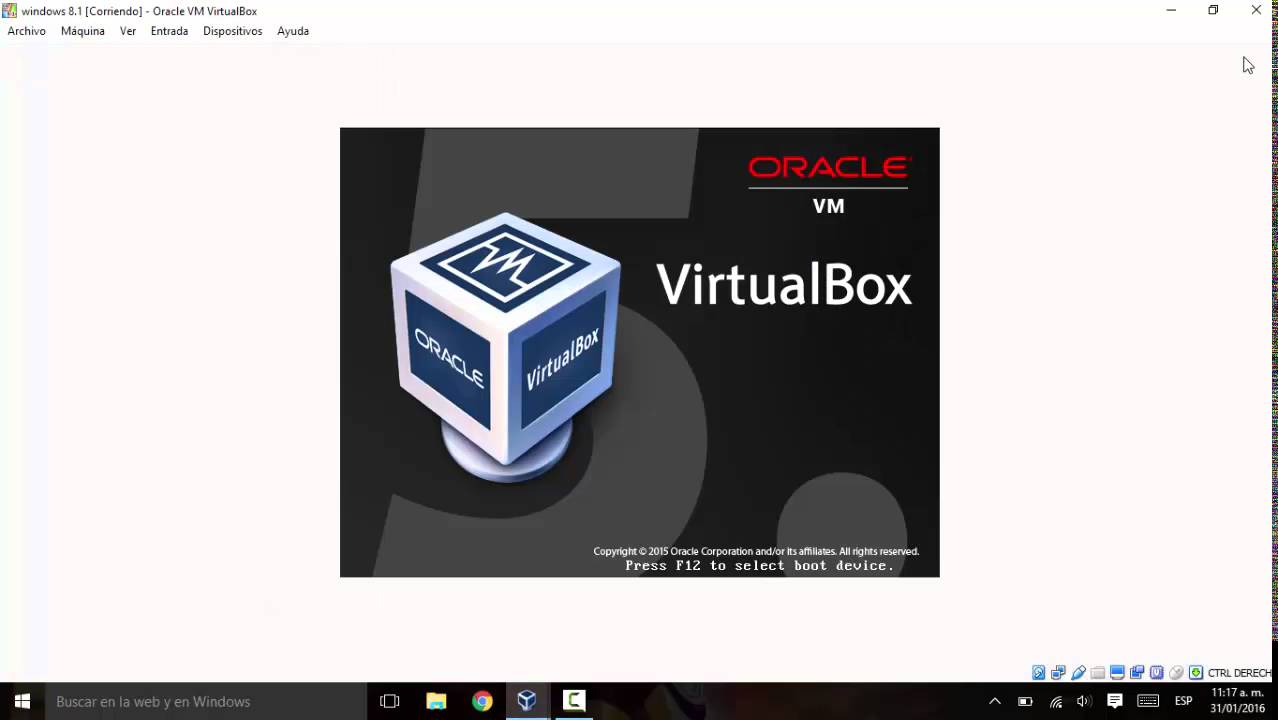Open the volume speaker tray icon
Screen dimensions: 1278x720
pos(1083,701)
